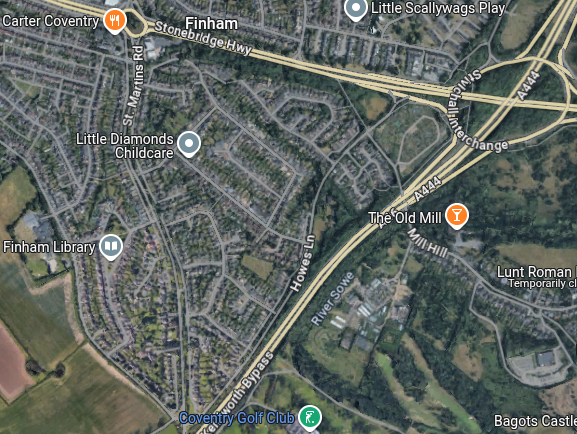
Task: Click The Old Mill place label
Action: pos(405,218)
